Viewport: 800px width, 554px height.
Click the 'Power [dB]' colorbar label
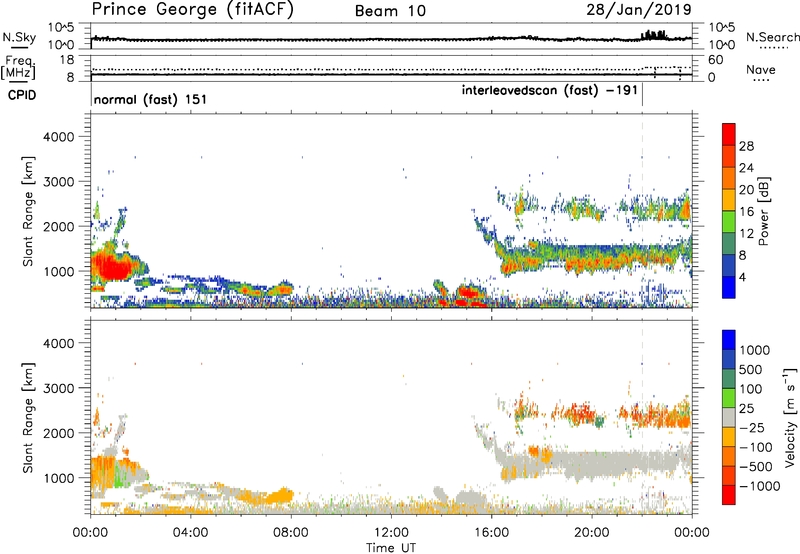point(763,211)
